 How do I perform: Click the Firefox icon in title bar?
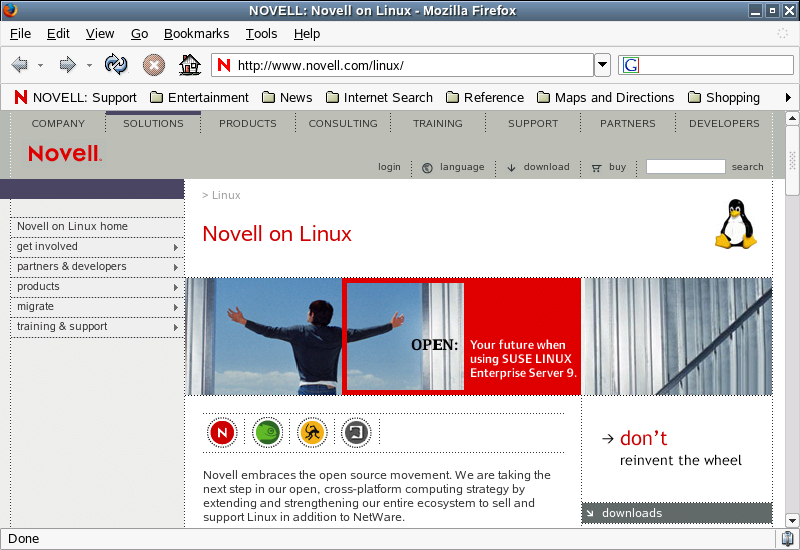pyautogui.click(x=10, y=10)
